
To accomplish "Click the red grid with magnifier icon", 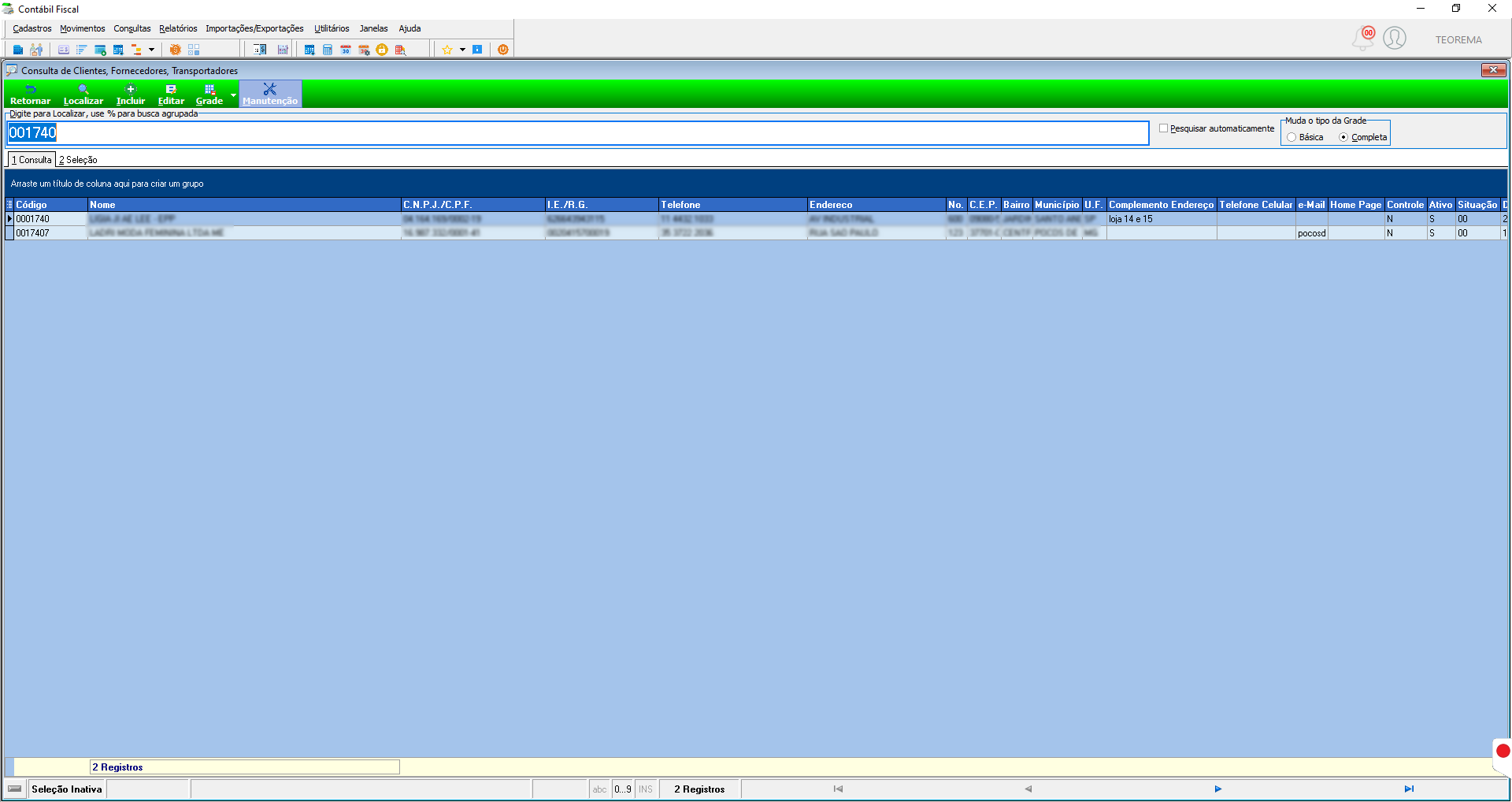I will 400,50.
